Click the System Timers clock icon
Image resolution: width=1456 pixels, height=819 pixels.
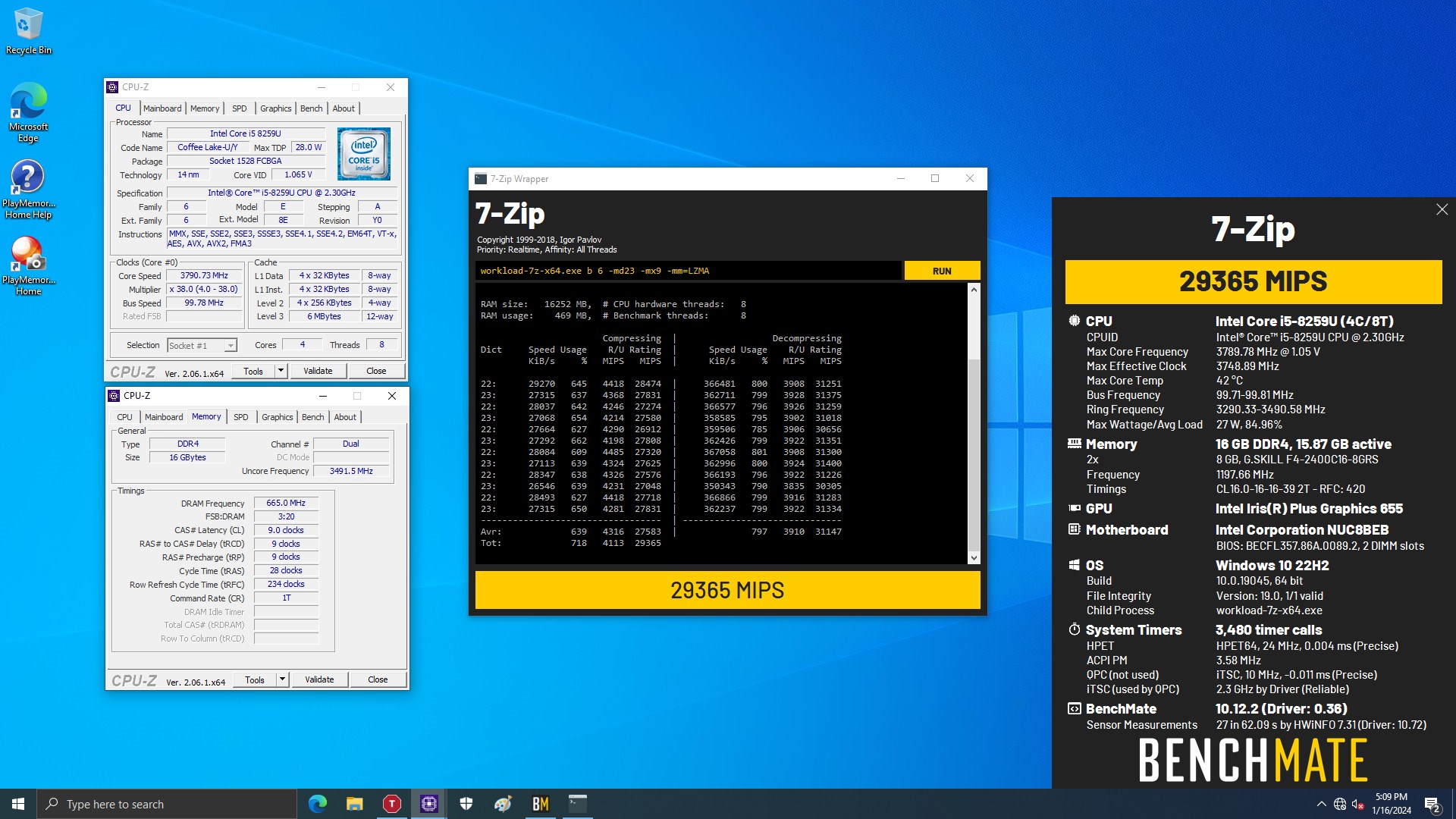[x=1074, y=629]
